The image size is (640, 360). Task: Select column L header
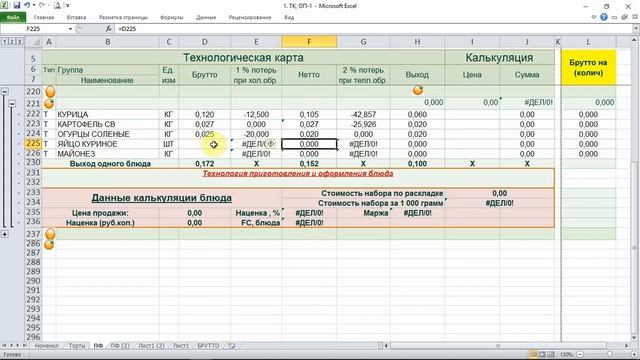coord(588,42)
